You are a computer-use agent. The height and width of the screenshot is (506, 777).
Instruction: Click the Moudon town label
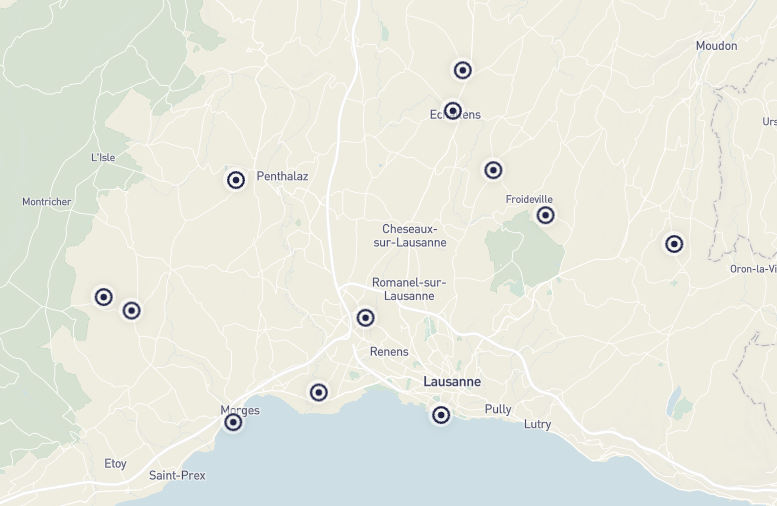[x=717, y=46]
